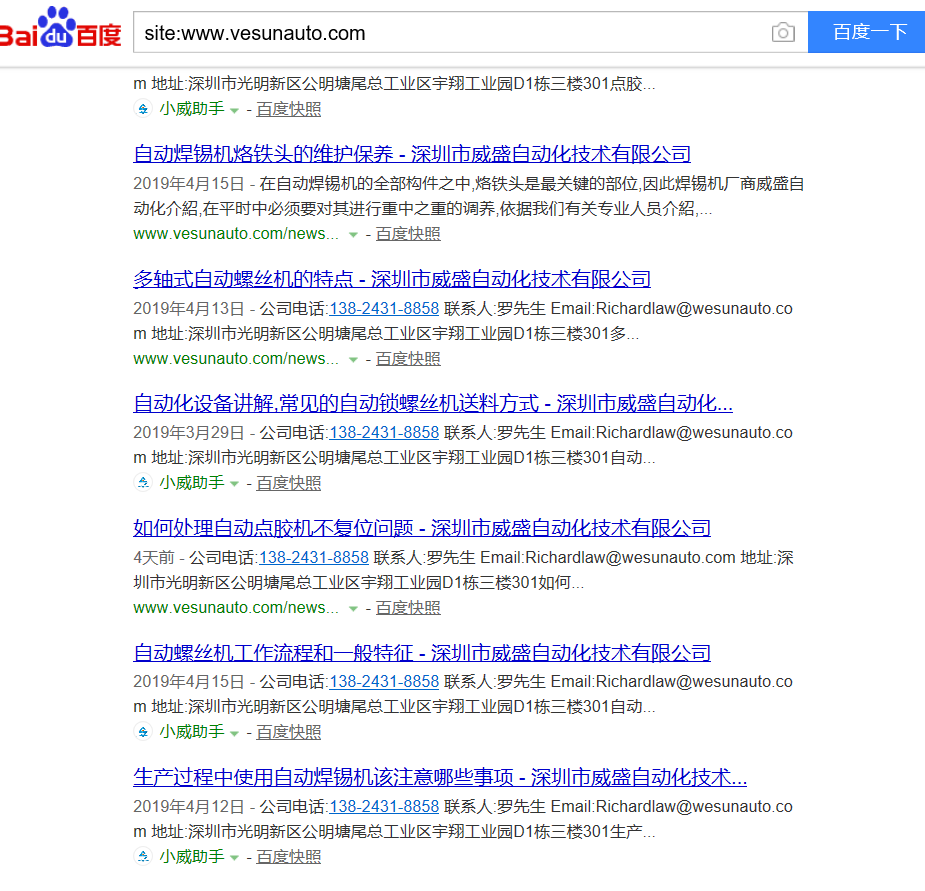The height and width of the screenshot is (891, 925).
Task: Click the 百度一下 search button
Action: [x=868, y=32]
